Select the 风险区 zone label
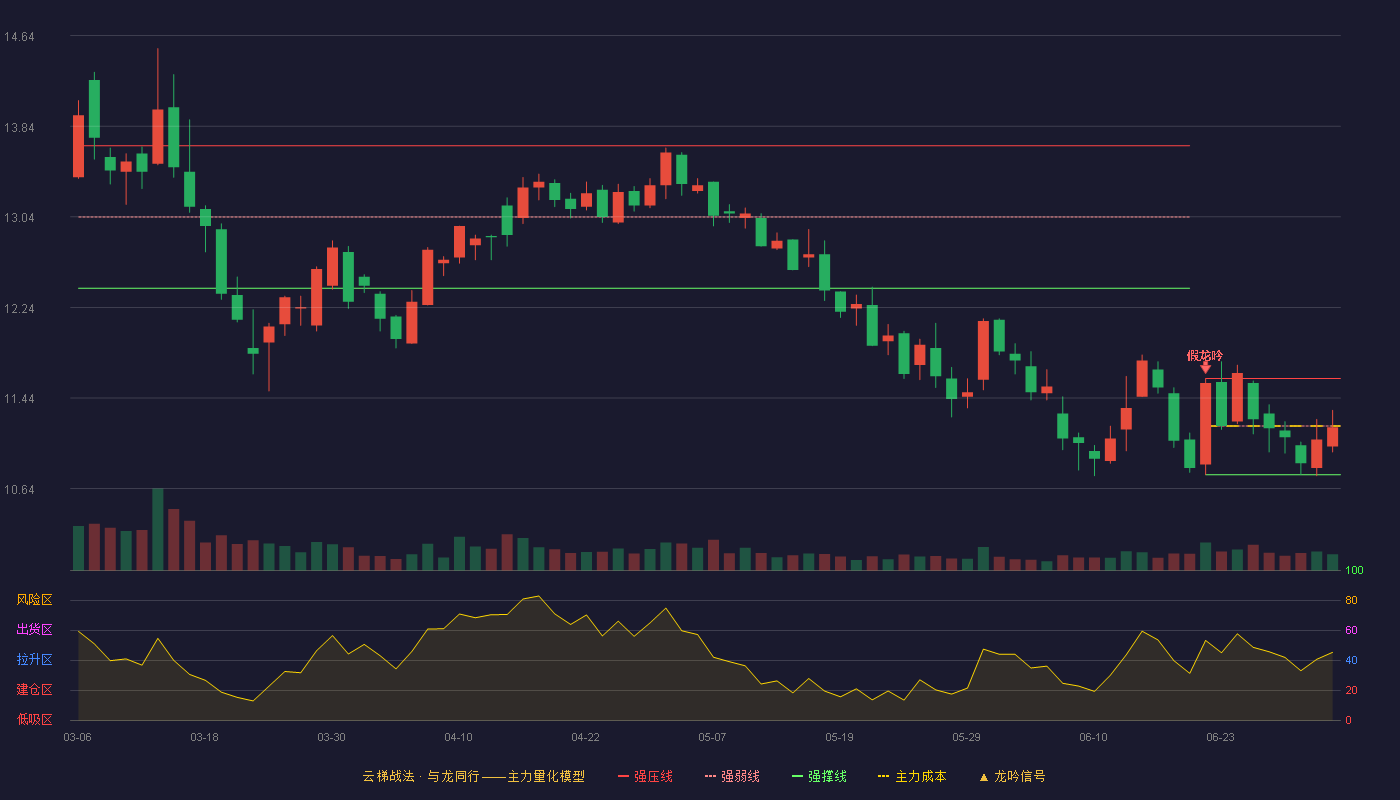This screenshot has width=1400, height=800. pyautogui.click(x=34, y=600)
